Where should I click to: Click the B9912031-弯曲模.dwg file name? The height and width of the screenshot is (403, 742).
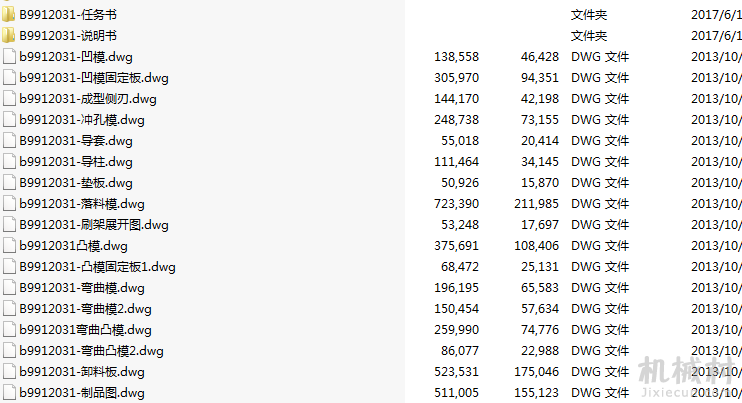(x=82, y=288)
